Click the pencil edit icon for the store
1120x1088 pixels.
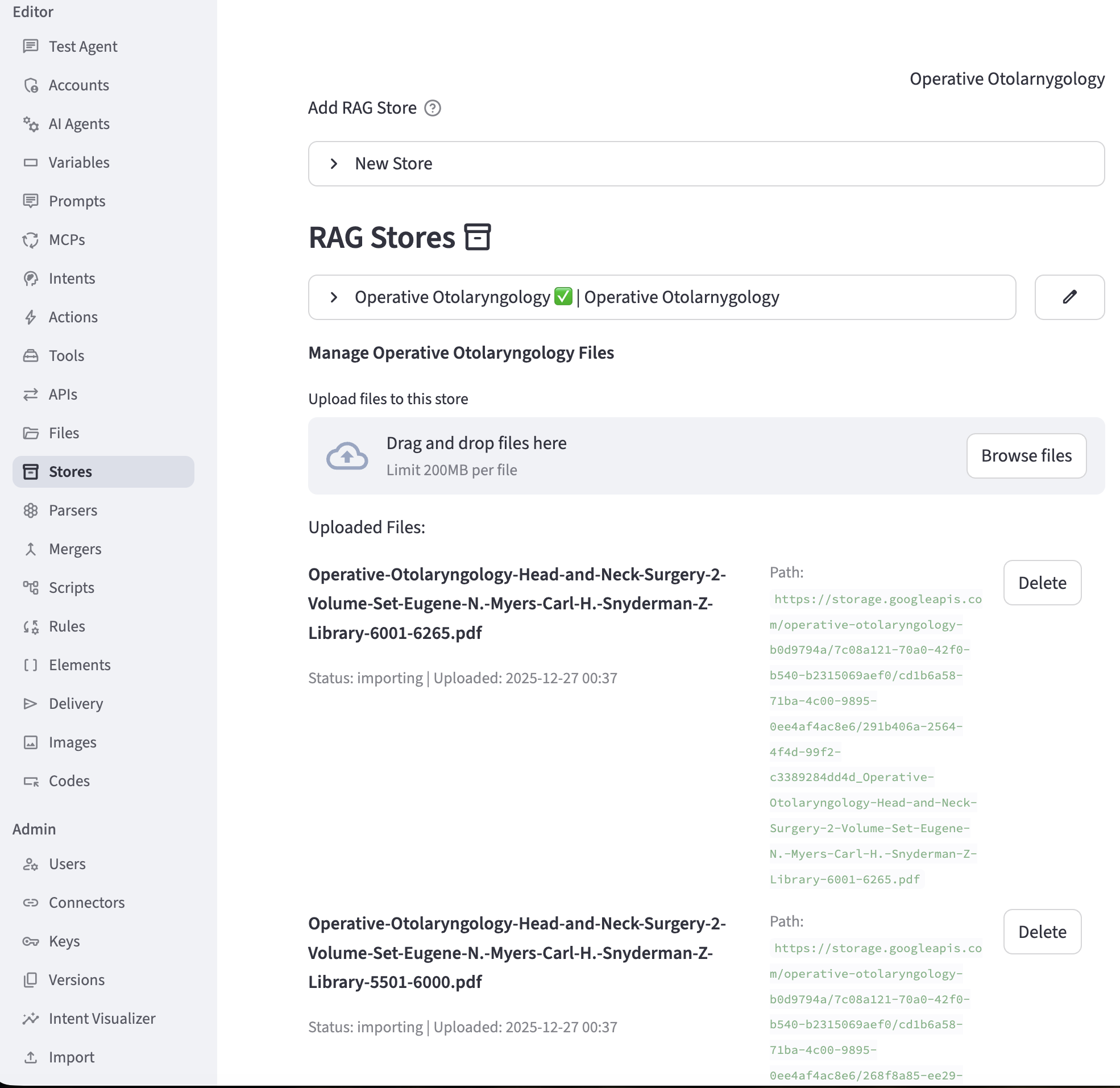coord(1069,297)
